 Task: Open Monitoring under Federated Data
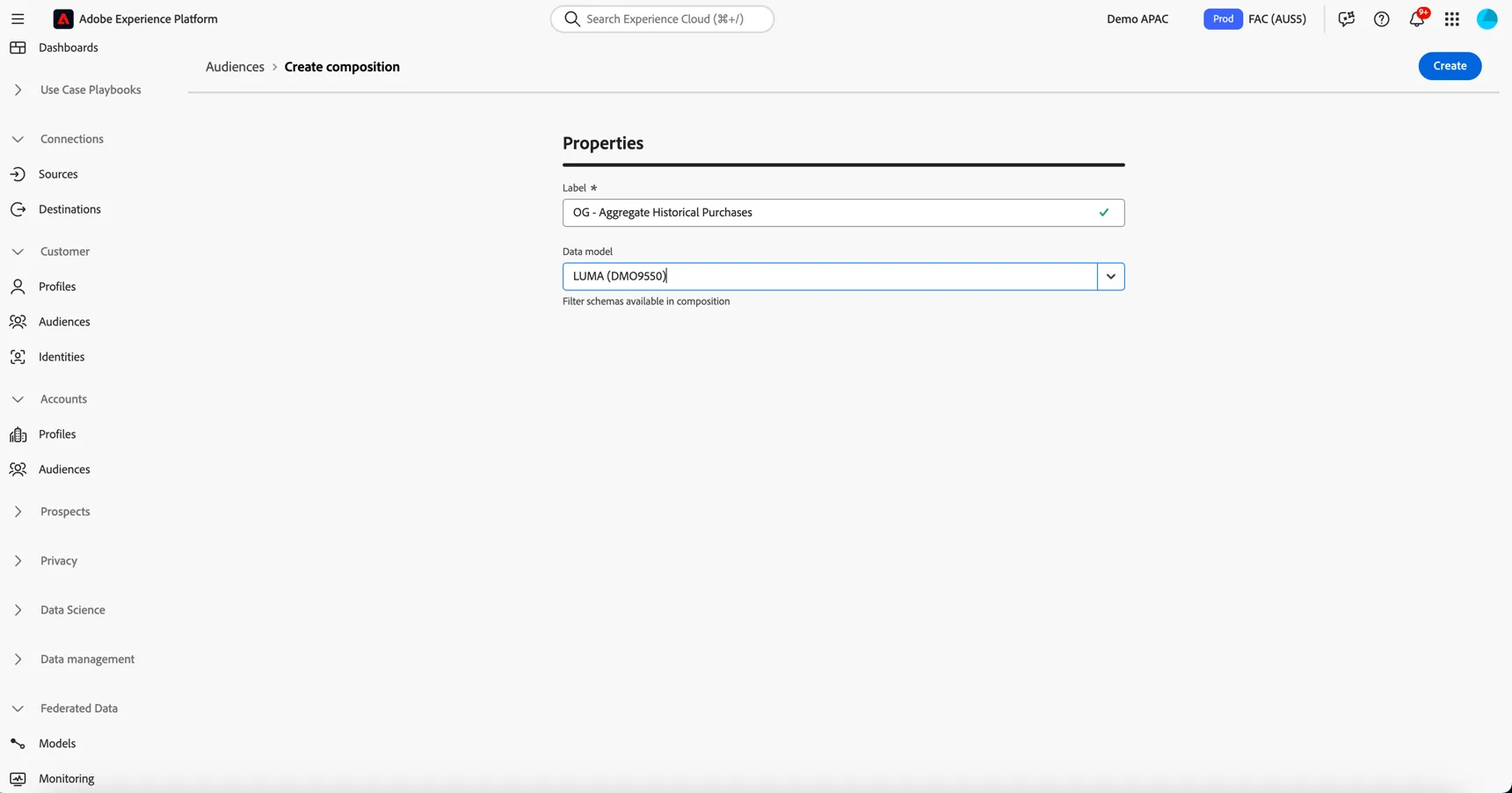[66, 779]
